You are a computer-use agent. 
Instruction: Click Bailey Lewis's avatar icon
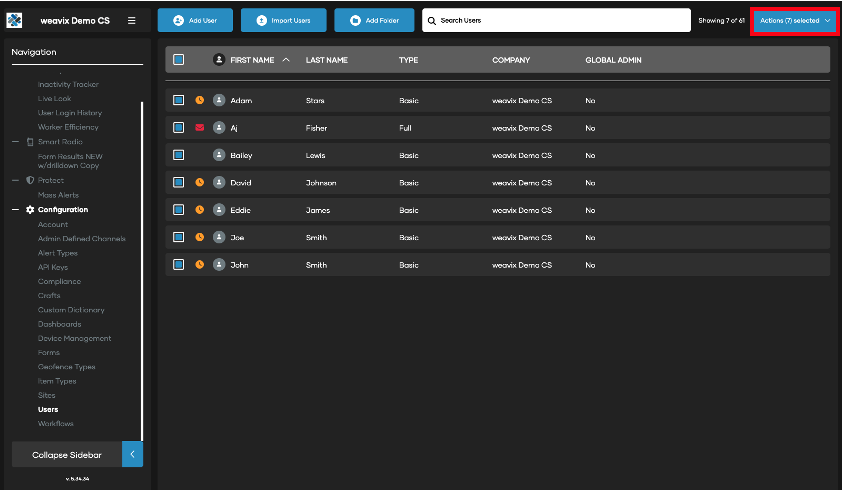(219, 155)
